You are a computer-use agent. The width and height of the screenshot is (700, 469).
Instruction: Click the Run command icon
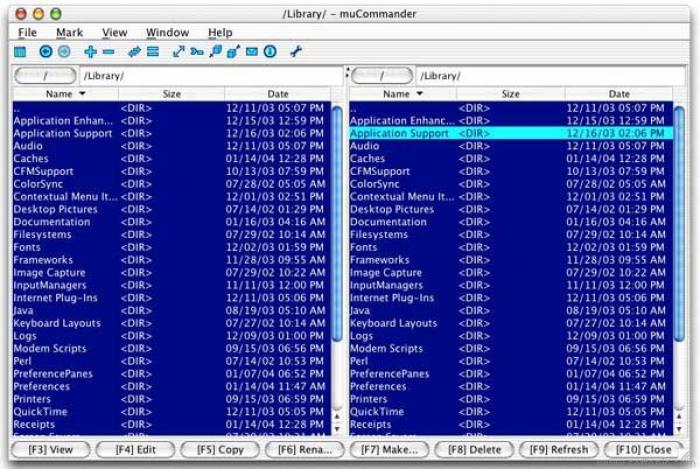tap(197, 52)
